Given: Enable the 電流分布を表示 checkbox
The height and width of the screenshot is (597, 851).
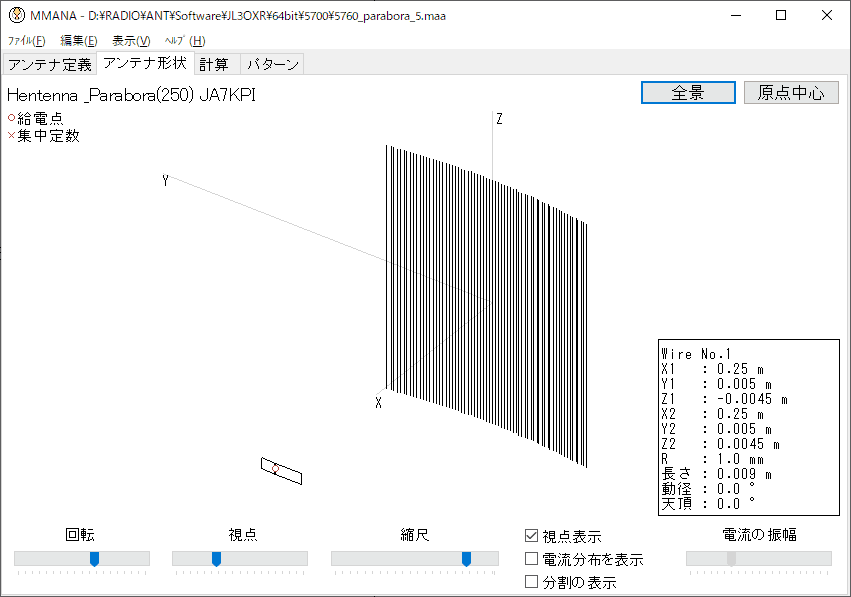Looking at the screenshot, I should point(532,559).
